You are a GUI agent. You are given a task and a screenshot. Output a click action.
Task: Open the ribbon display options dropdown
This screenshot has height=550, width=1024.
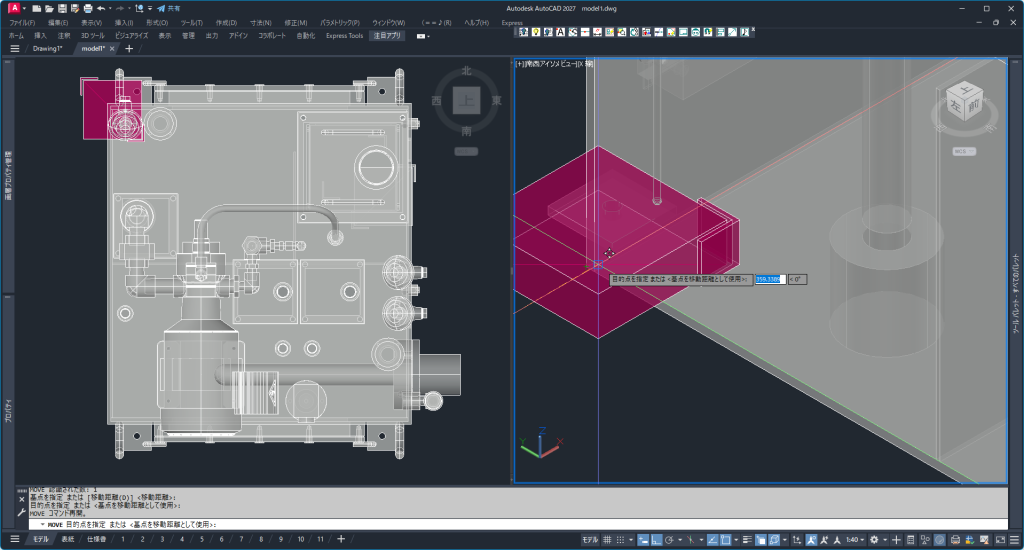click(423, 36)
